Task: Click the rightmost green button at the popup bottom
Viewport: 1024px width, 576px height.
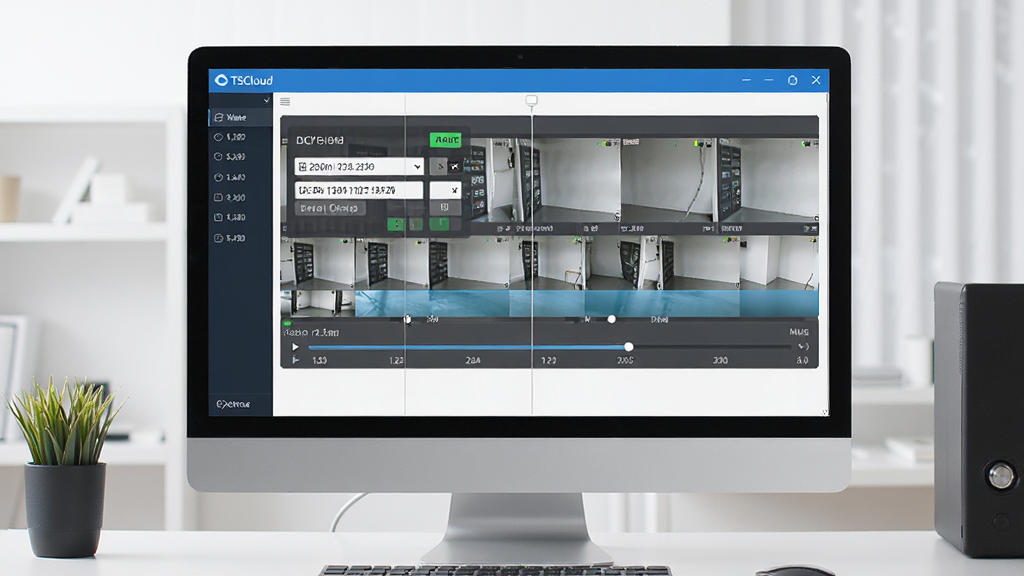Action: tap(440, 224)
